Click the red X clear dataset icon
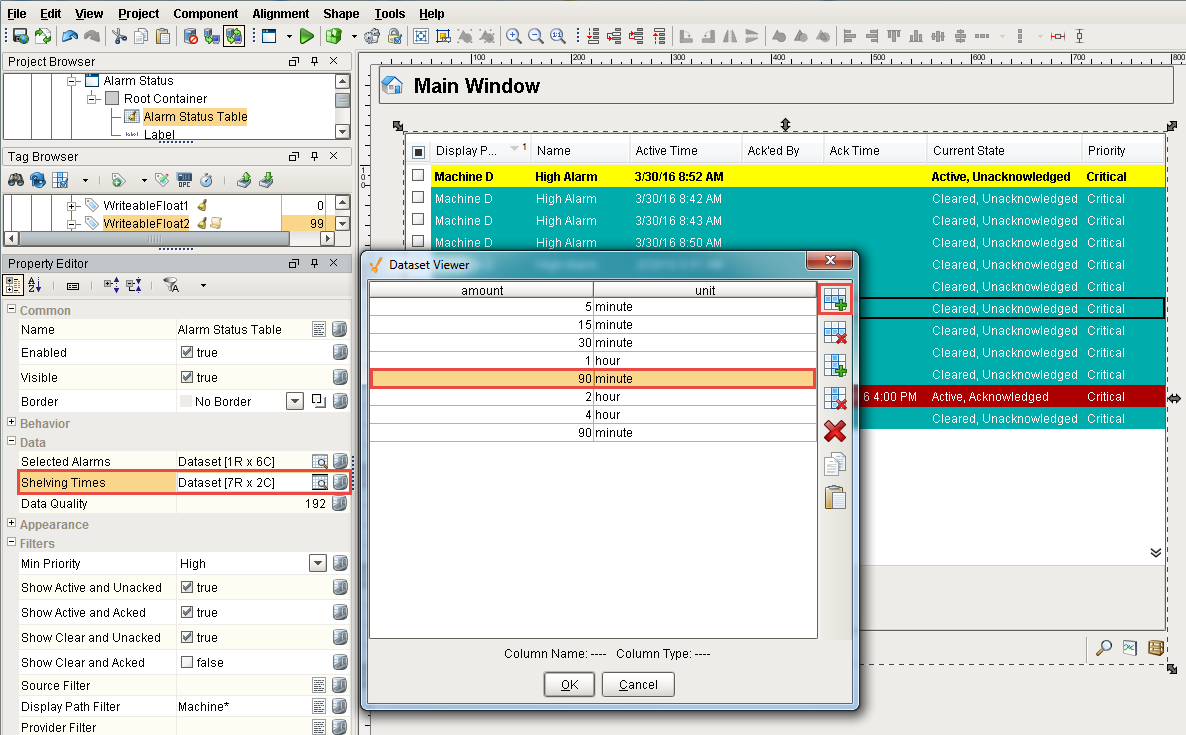The height and width of the screenshot is (735, 1186). click(835, 431)
